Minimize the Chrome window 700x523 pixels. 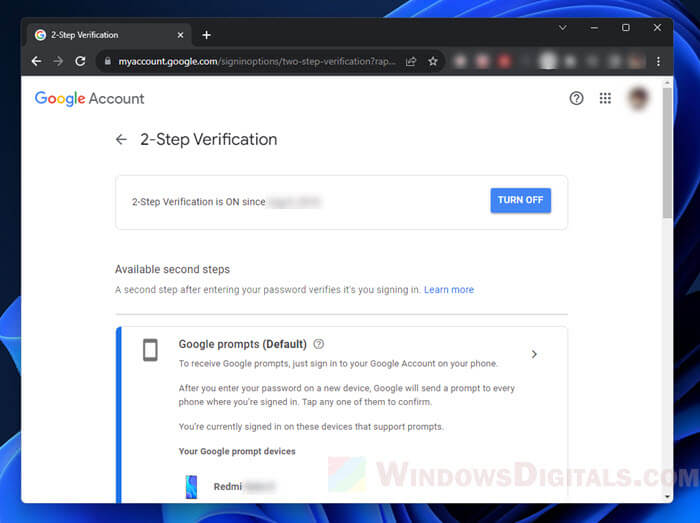point(594,28)
